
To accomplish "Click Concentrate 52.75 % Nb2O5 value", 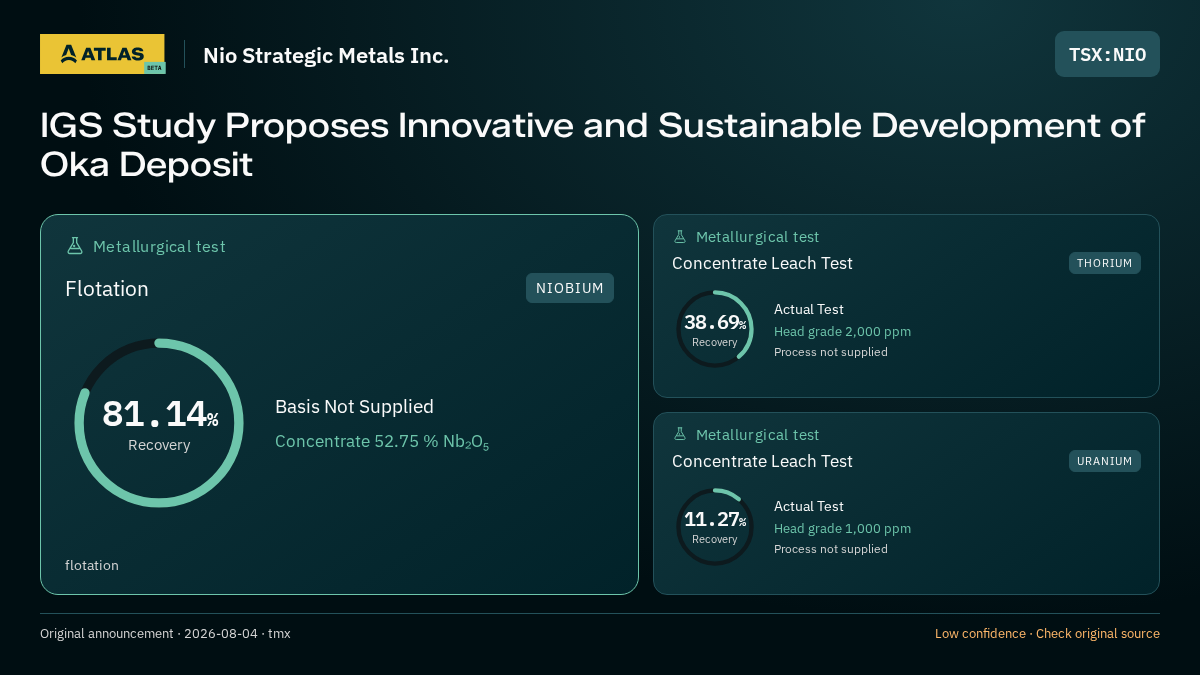I will [382, 442].
